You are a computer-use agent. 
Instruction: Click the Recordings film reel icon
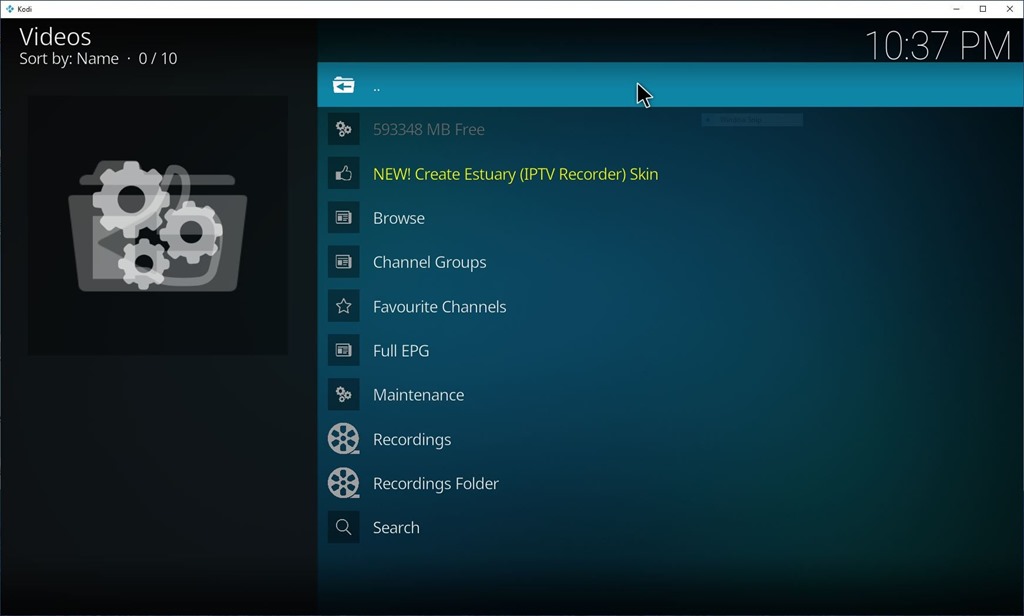coord(343,439)
